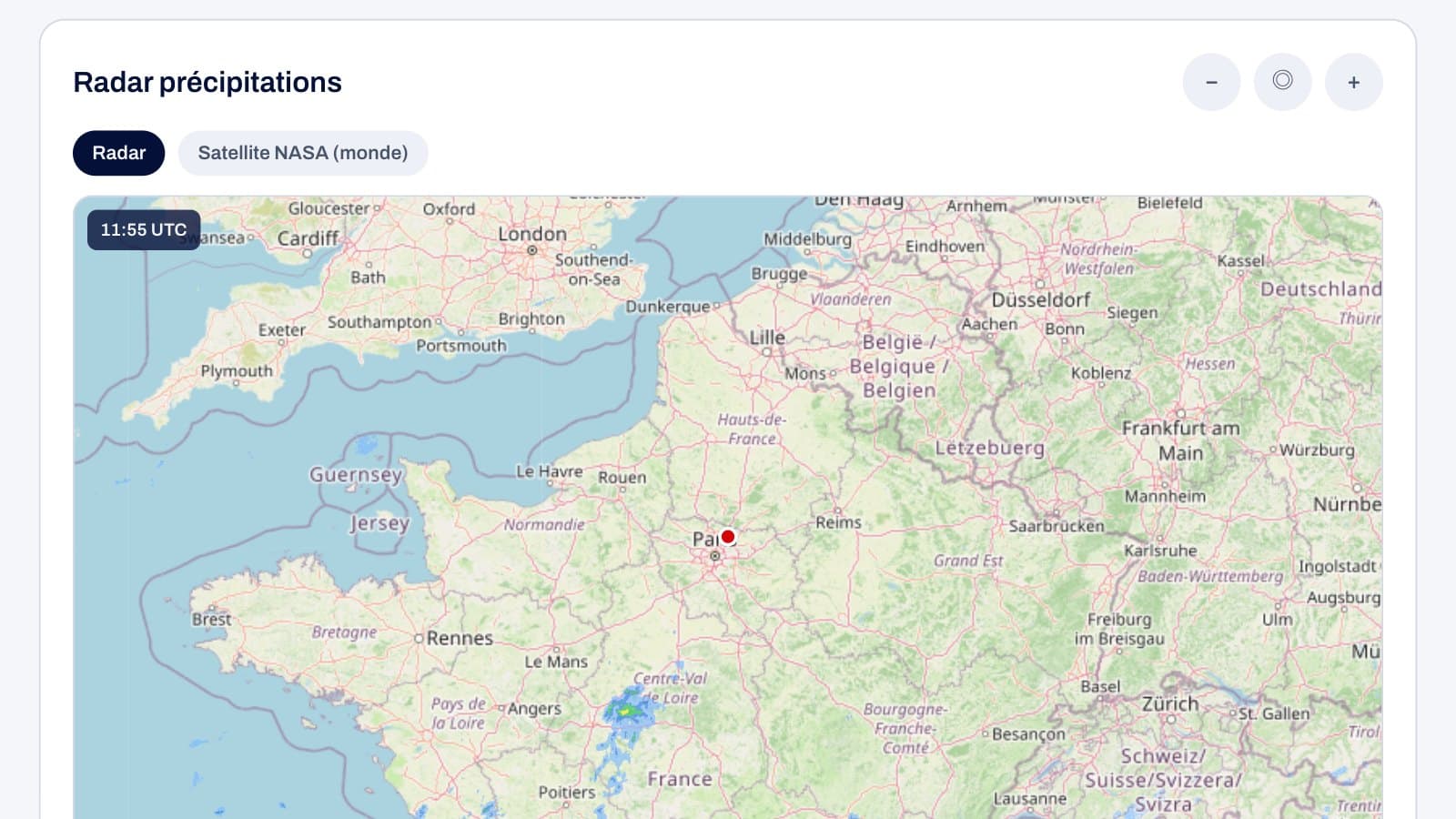Click the Radar précipitations heading
This screenshot has height=819, width=1456.
207,82
